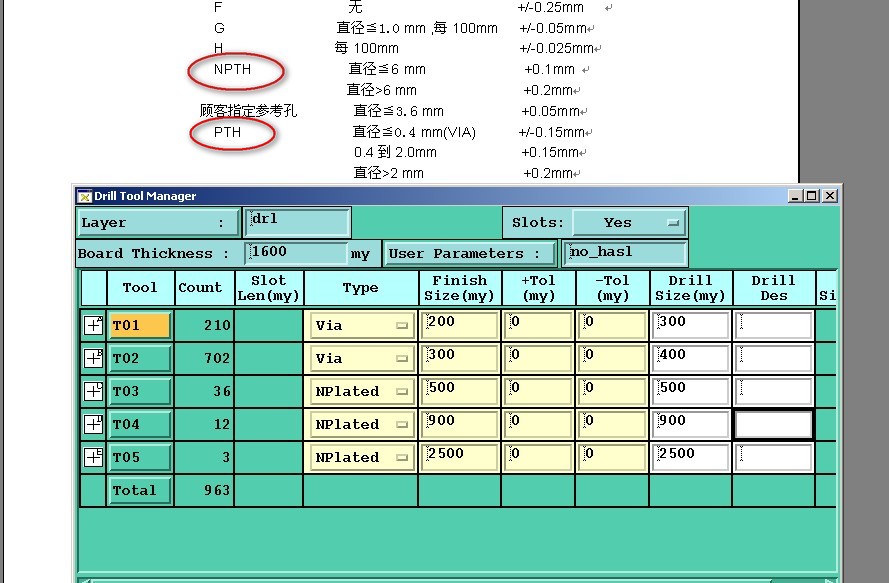This screenshot has width=889, height=583.
Task: Click the +Tol field for T03
Action: (538, 391)
